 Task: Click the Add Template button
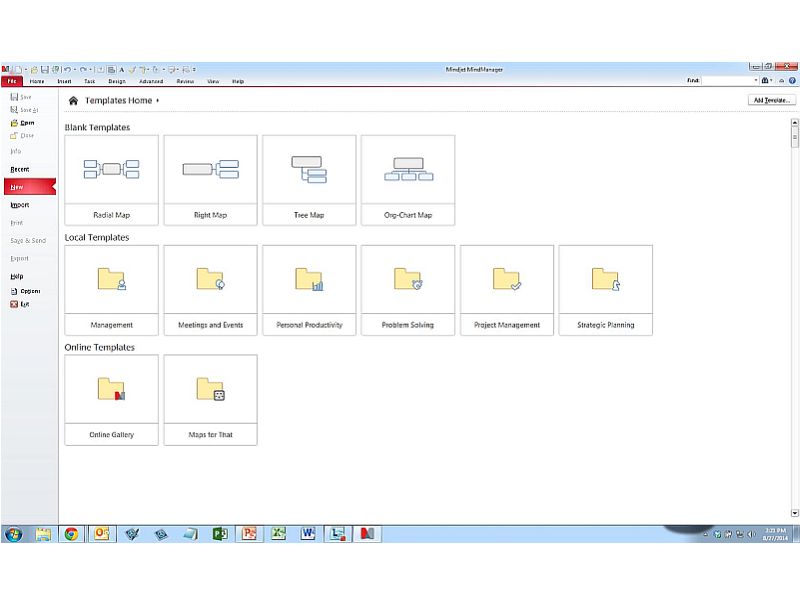click(771, 100)
